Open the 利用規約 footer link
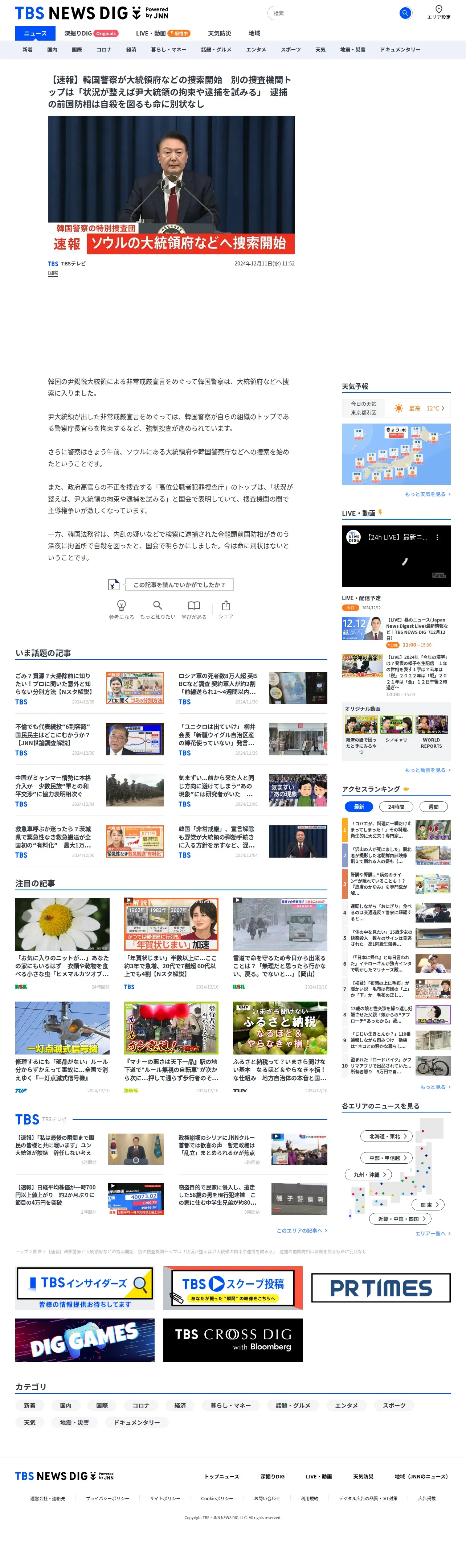This screenshot has width=466, height=1568. [310, 1498]
